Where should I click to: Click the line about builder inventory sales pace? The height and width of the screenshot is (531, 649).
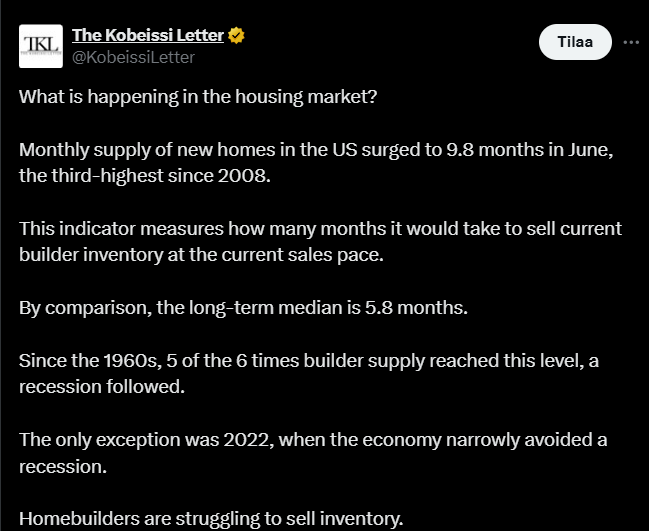pyautogui.click(x=201, y=255)
